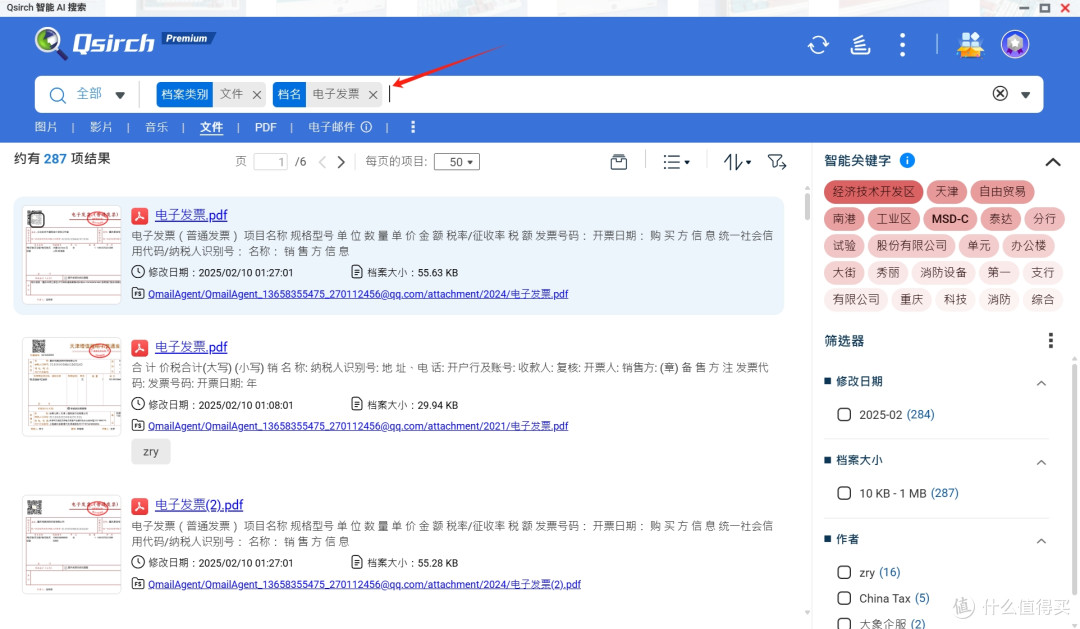Click info icon beside 智能关键字
The width and height of the screenshot is (1080, 629).
[x=907, y=161]
